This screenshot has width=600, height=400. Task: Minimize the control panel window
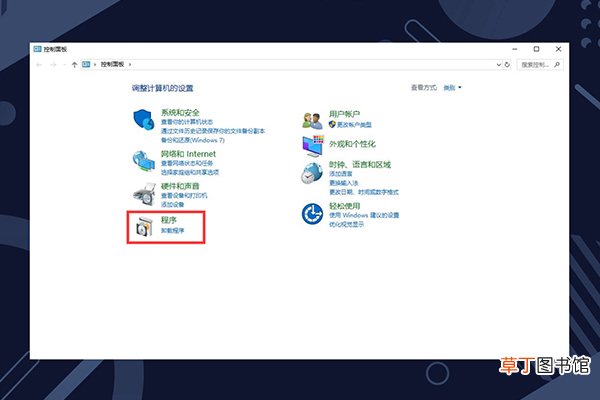[515, 49]
